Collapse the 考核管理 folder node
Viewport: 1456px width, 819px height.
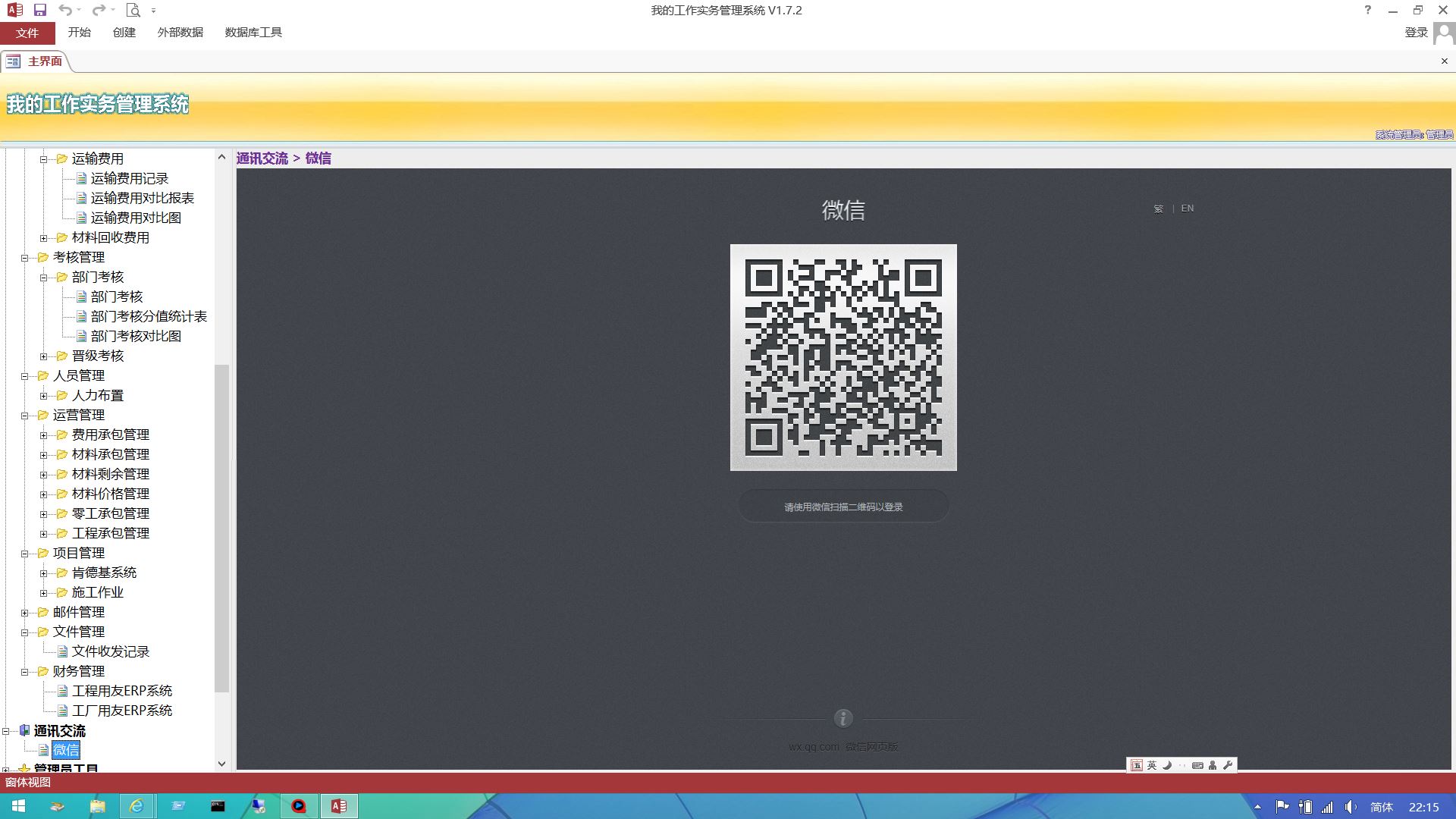click(25, 258)
